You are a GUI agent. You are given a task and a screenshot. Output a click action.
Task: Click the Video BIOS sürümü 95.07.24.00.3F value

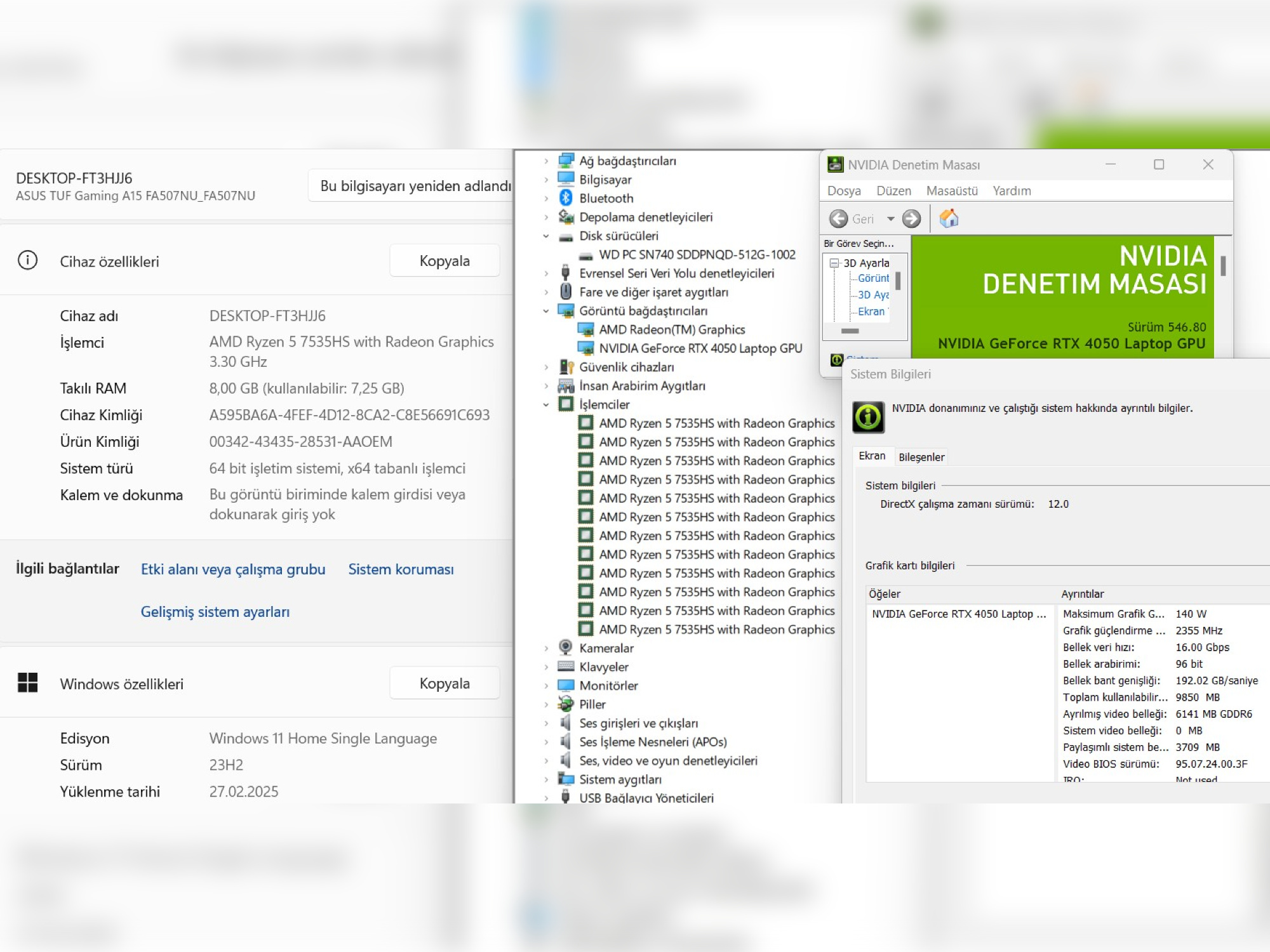pos(1211,764)
